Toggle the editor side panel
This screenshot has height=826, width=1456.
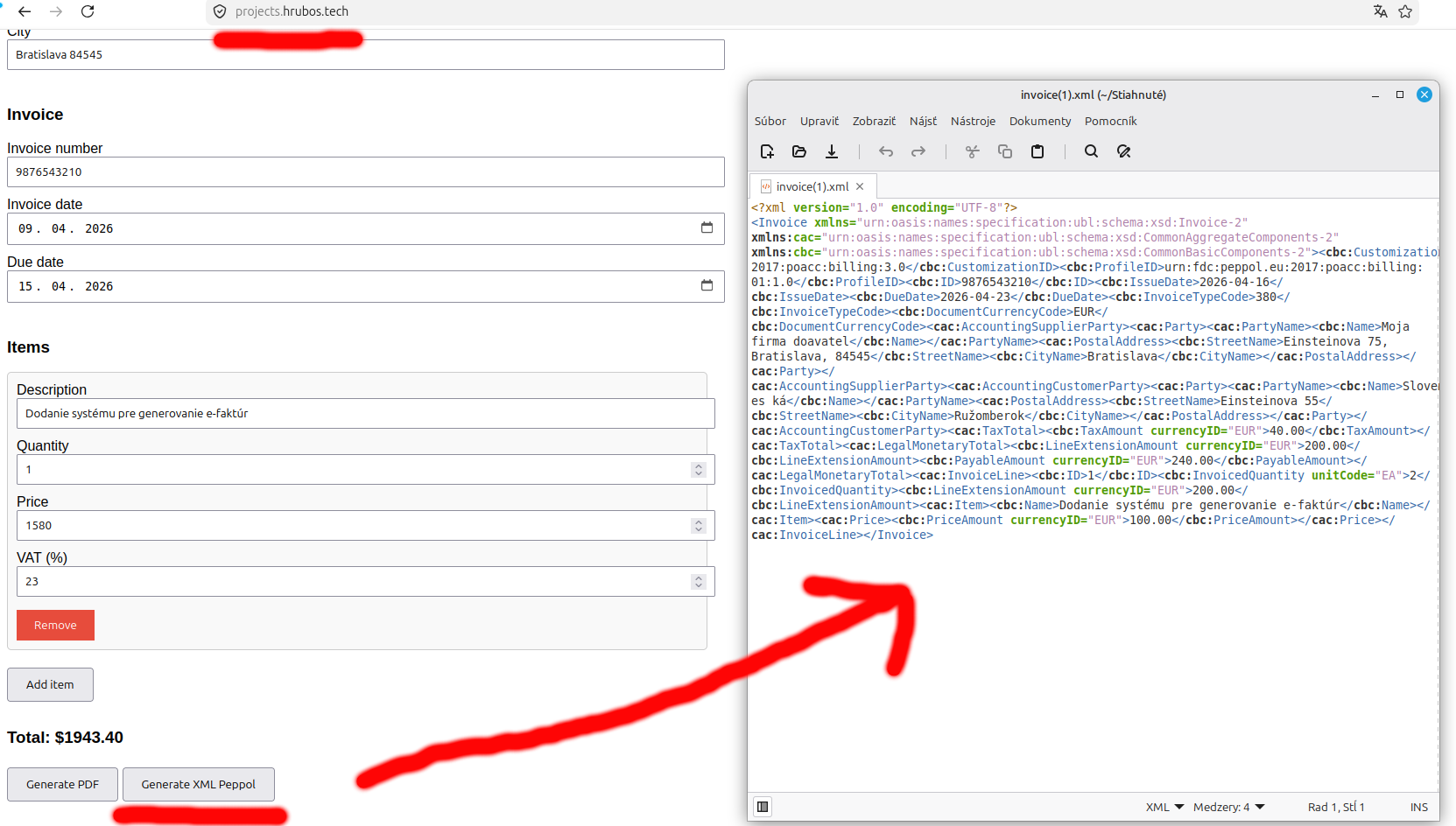click(763, 806)
